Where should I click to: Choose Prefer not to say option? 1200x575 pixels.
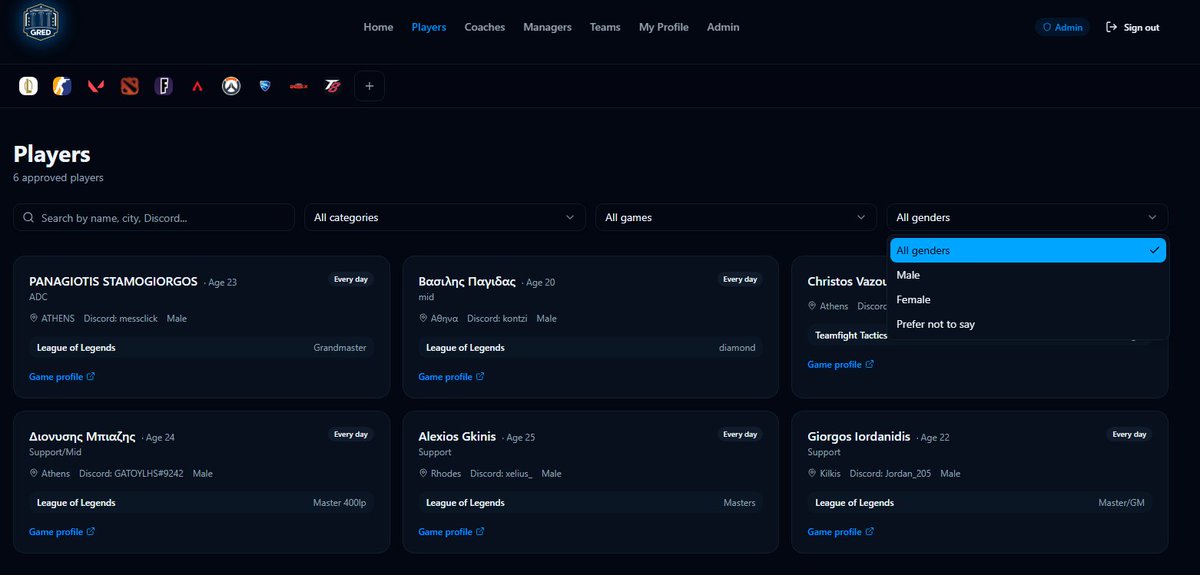coord(1028,324)
